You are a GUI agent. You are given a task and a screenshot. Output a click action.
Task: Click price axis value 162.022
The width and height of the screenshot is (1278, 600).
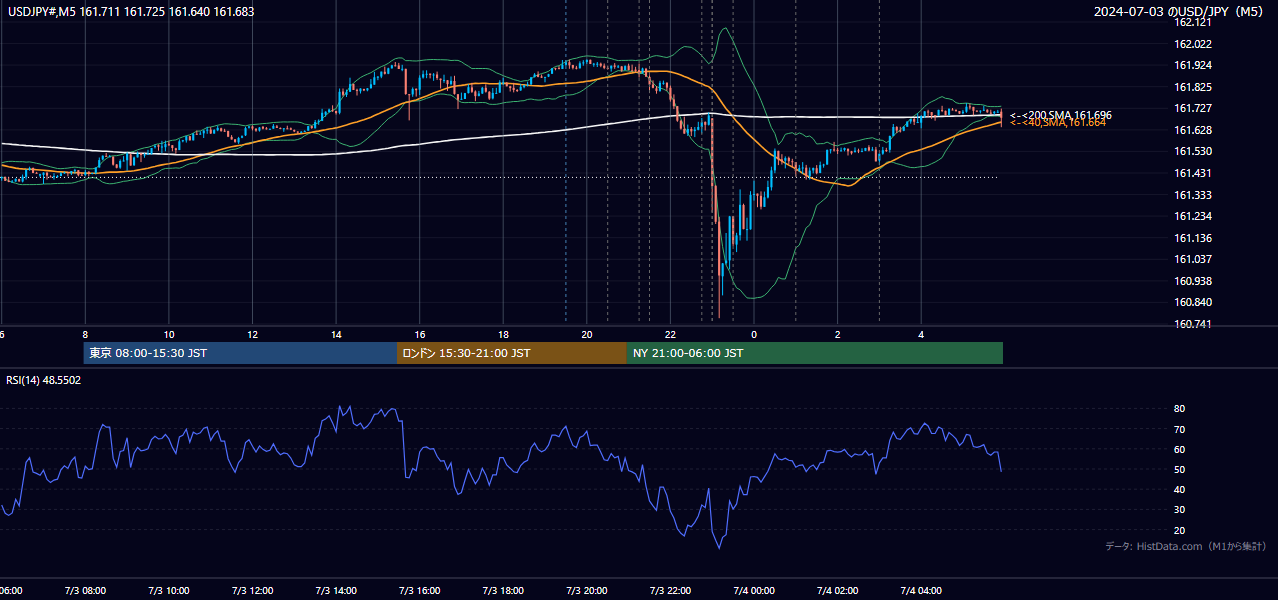[1192, 44]
